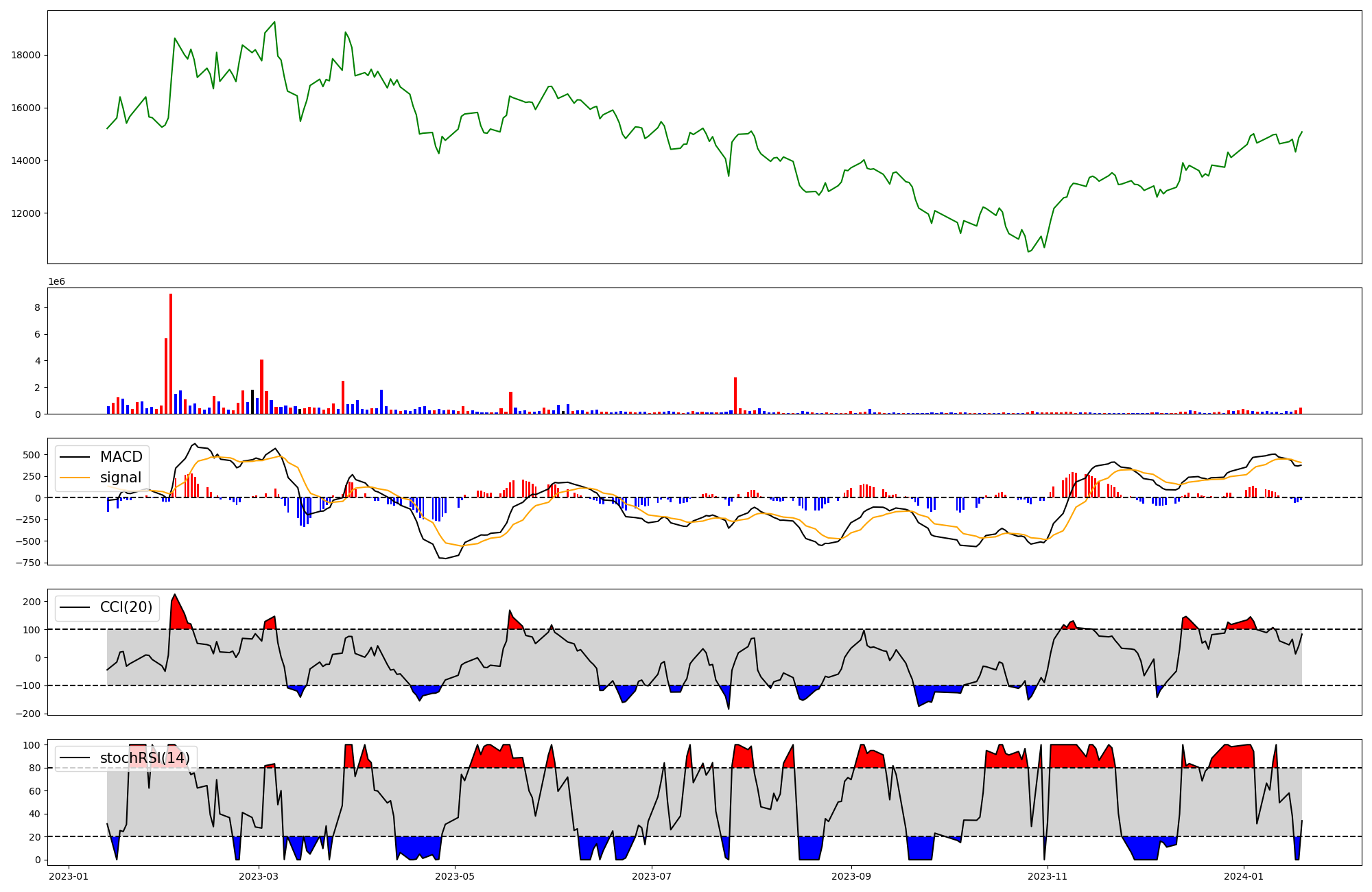Click the black line sample beside CCI(20) legend
The height and width of the screenshot is (892, 1372).
click(x=75, y=608)
